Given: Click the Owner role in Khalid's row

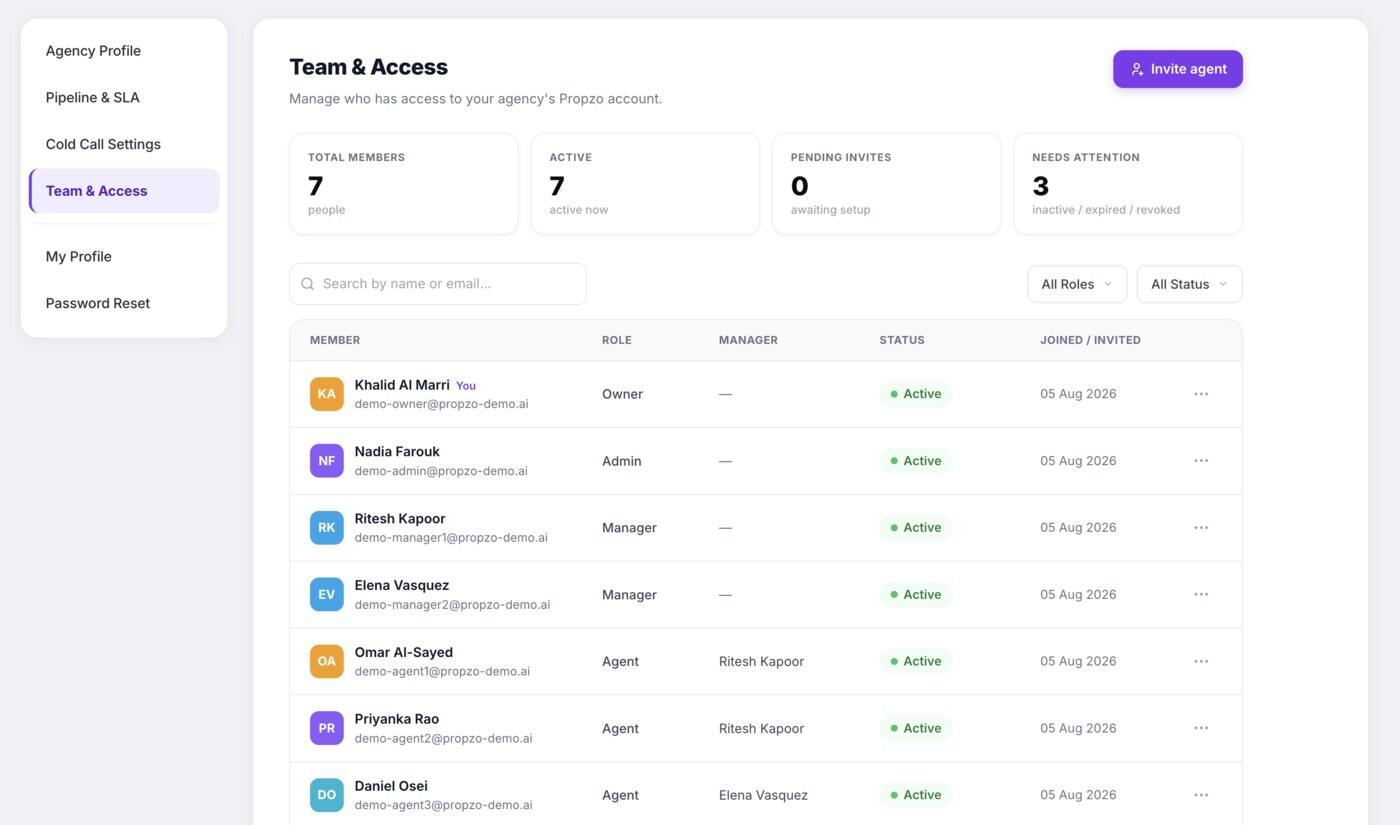Looking at the screenshot, I should pos(622,394).
